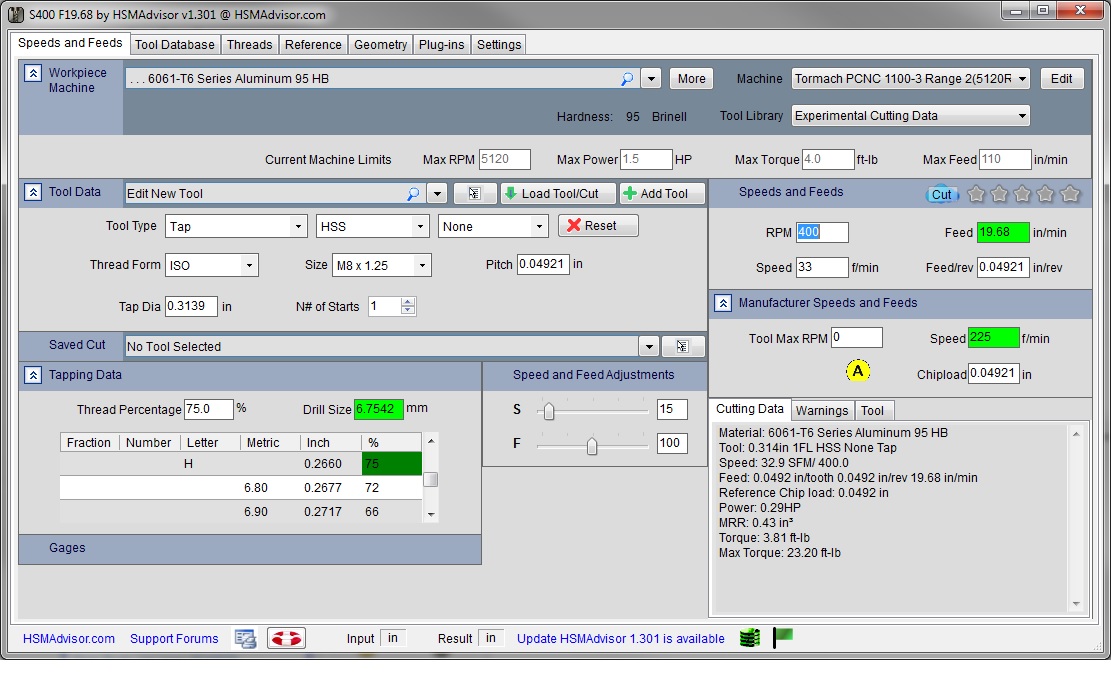Click the Thread Percentage input field

tap(208, 409)
